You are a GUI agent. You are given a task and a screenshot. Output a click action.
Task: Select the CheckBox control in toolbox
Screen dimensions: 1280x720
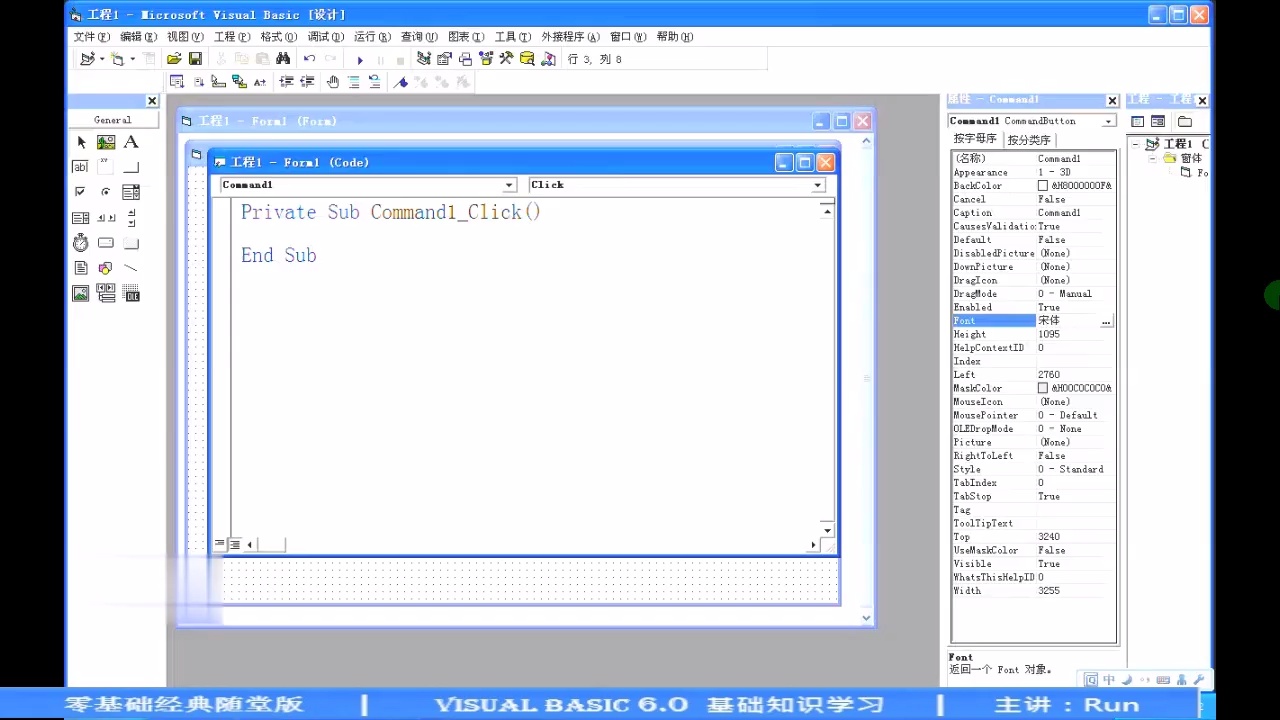81,192
